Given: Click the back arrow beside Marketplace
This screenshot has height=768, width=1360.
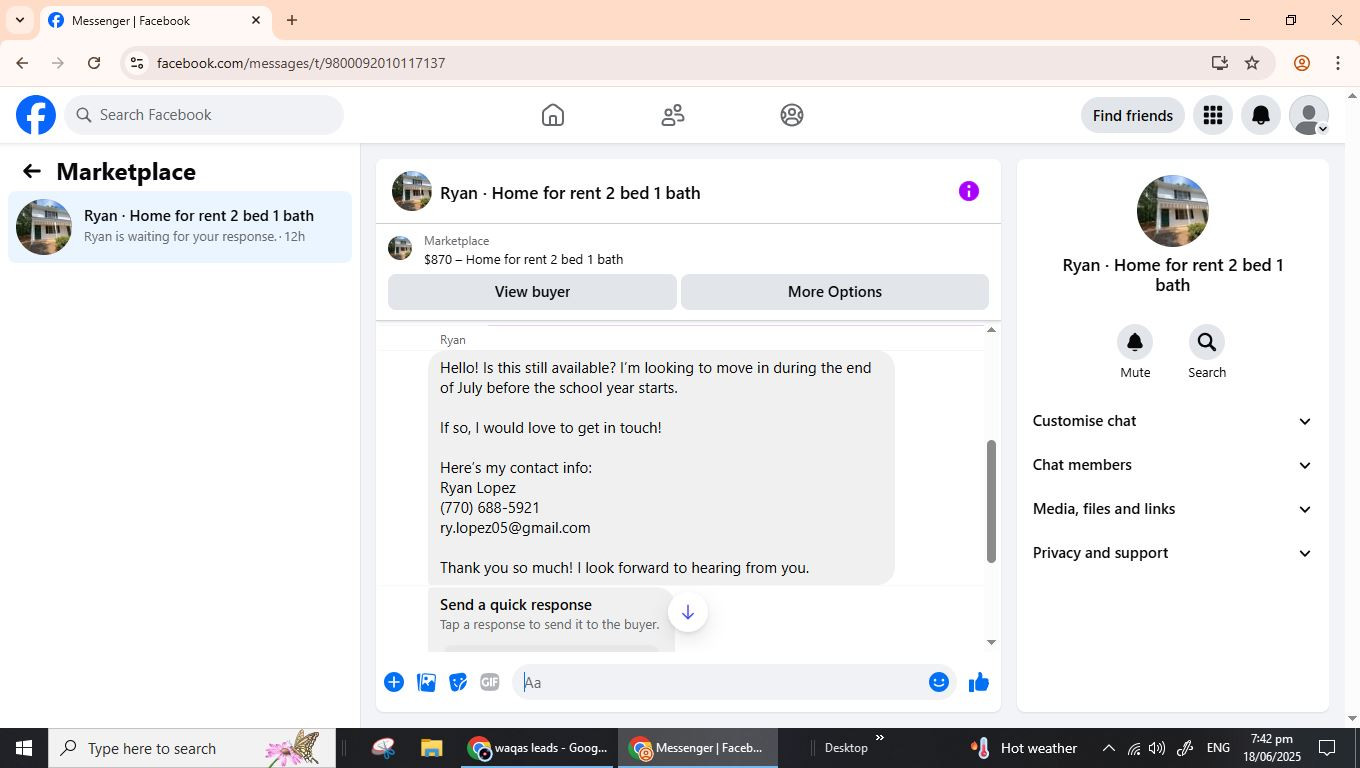Looking at the screenshot, I should 32,171.
